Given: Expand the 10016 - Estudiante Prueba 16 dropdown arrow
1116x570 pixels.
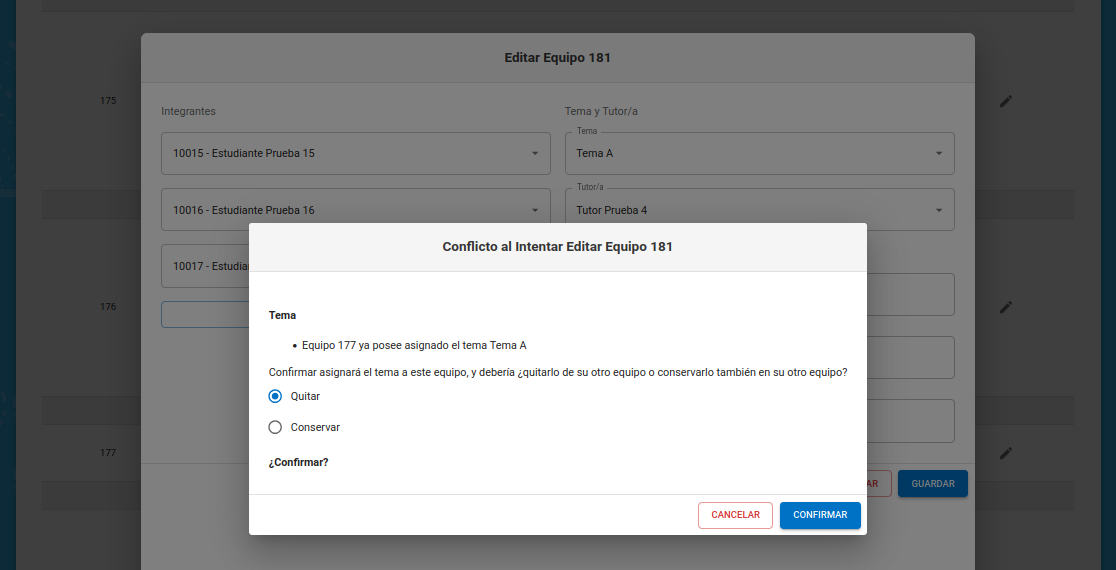Looking at the screenshot, I should click(x=535, y=210).
